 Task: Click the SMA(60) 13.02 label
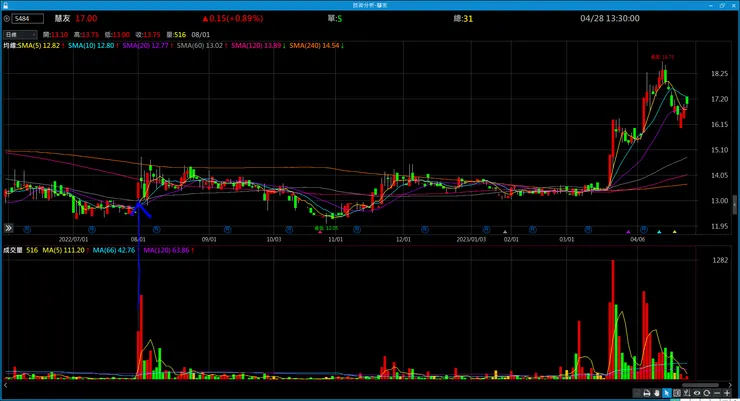pos(202,46)
